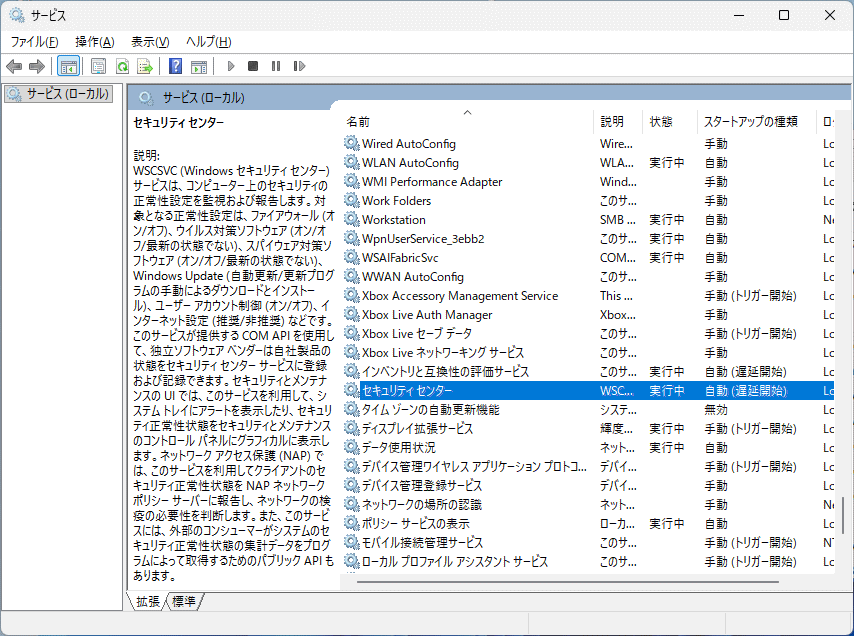Click SMB description cell of Workstation

[x=618, y=219]
